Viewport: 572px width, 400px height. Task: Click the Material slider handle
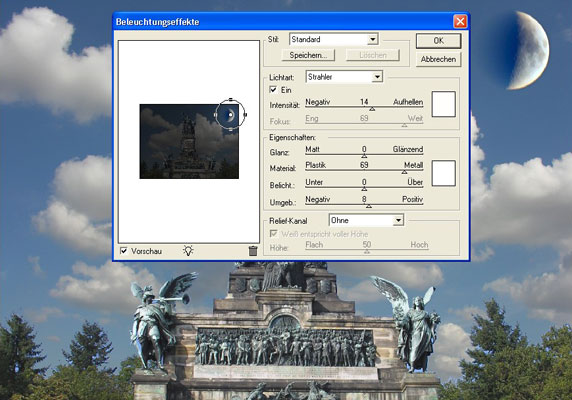click(404, 171)
